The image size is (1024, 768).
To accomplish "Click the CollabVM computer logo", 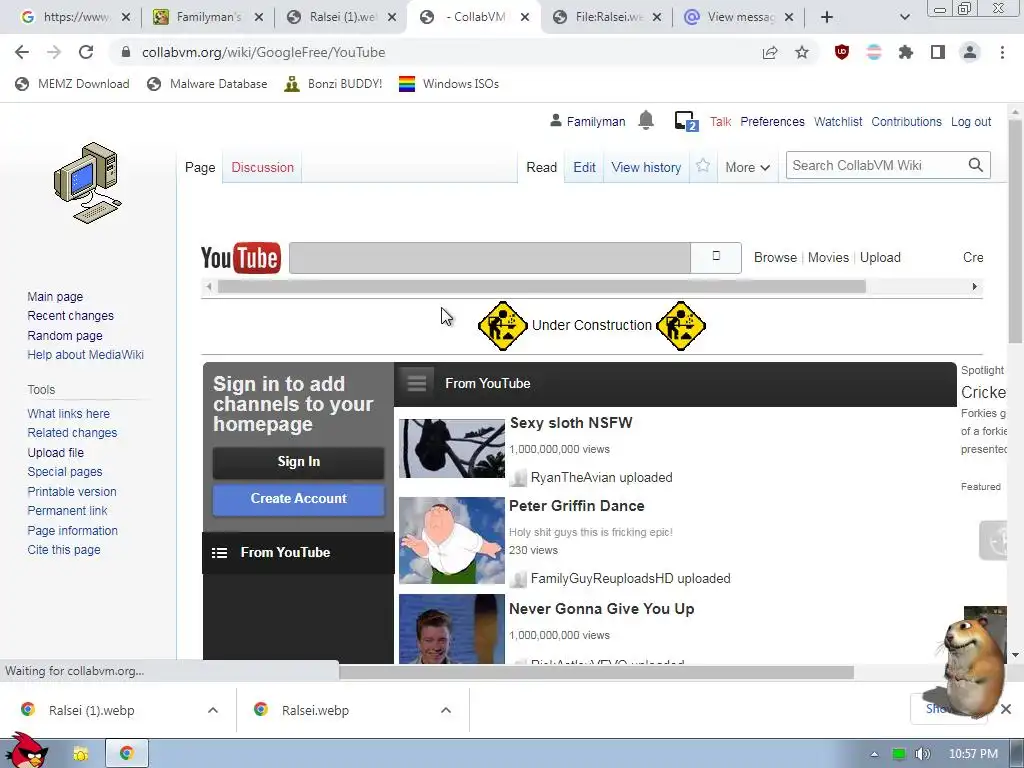I will point(88,183).
